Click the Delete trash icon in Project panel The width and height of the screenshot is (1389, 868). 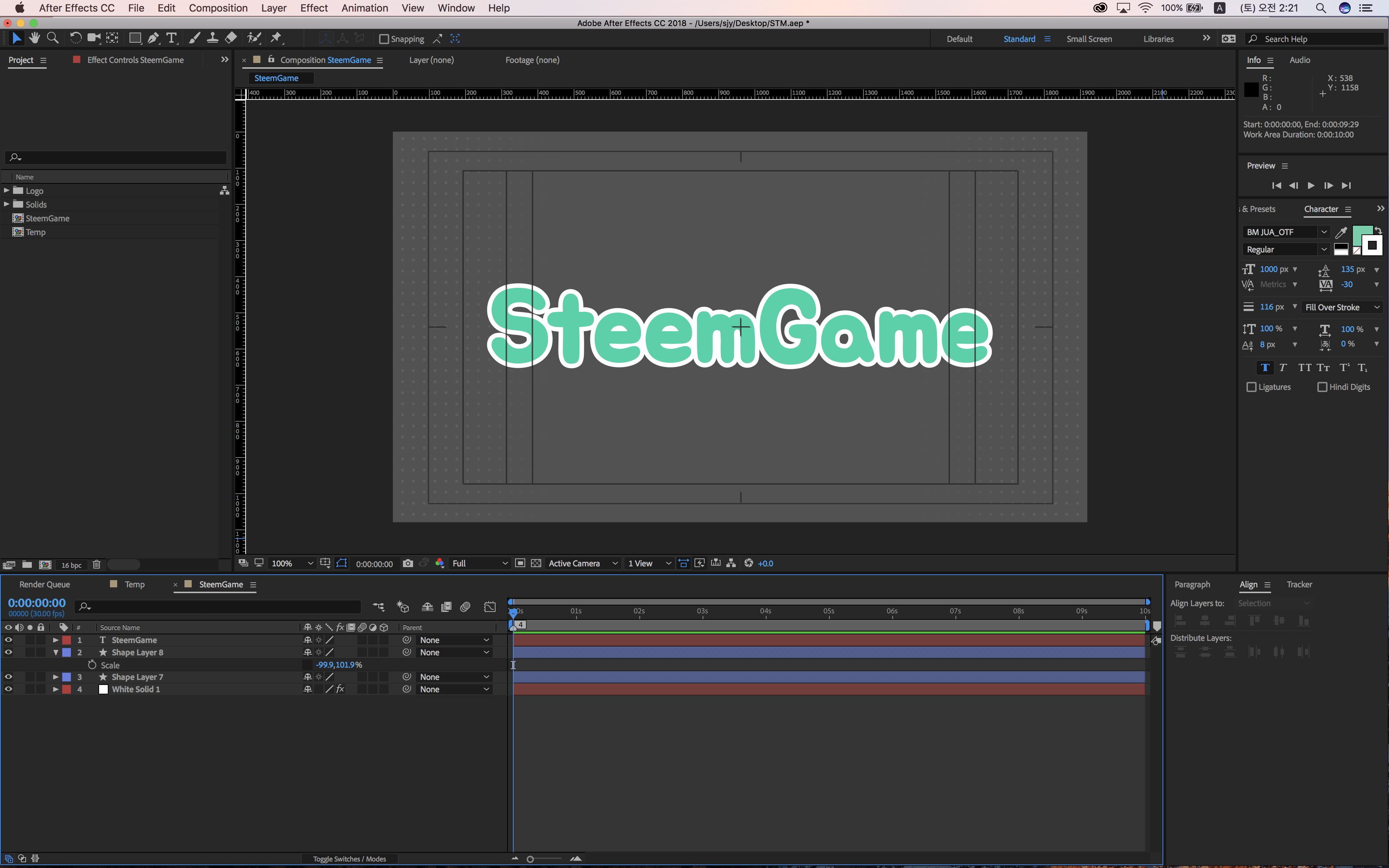coord(97,565)
